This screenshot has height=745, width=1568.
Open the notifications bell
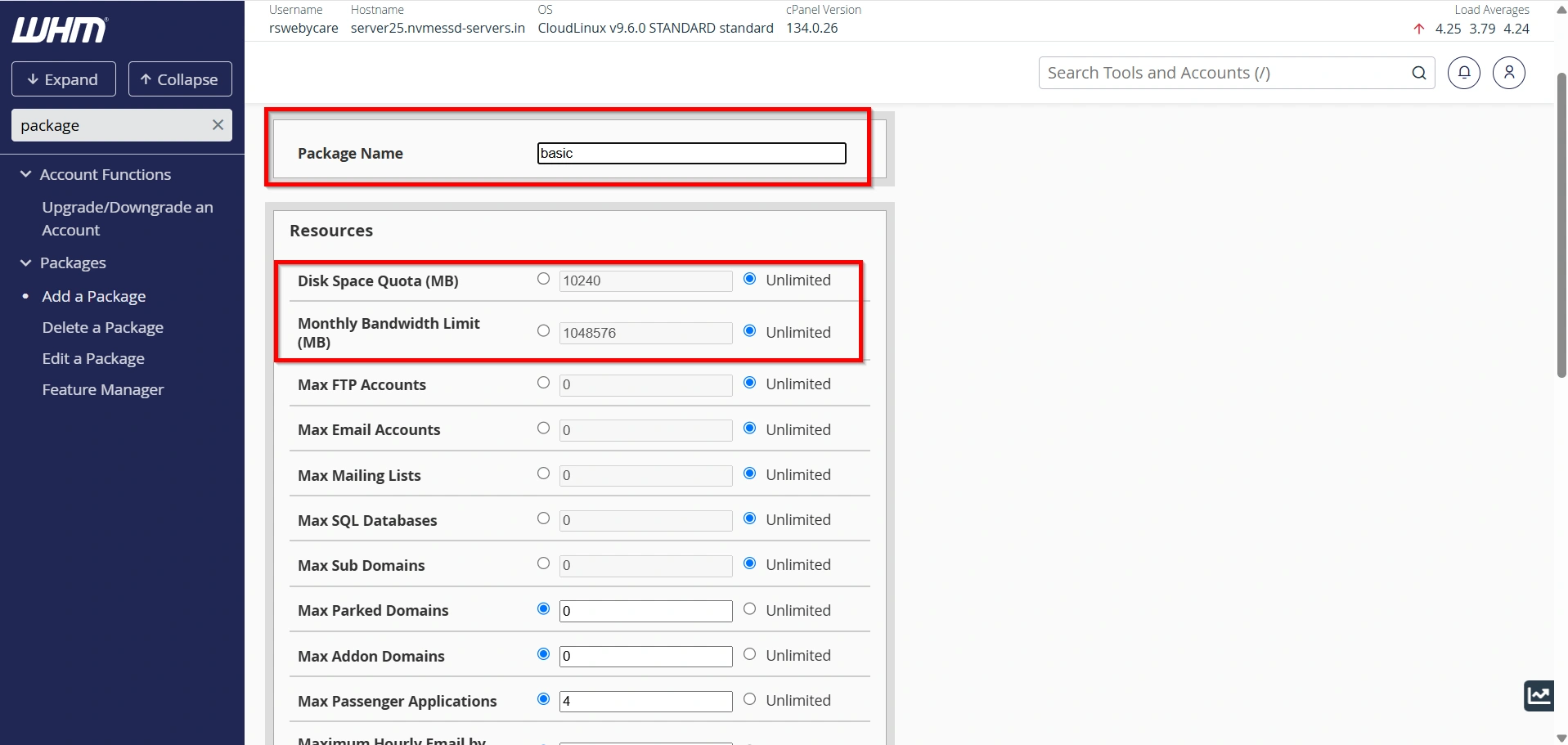tap(1464, 73)
